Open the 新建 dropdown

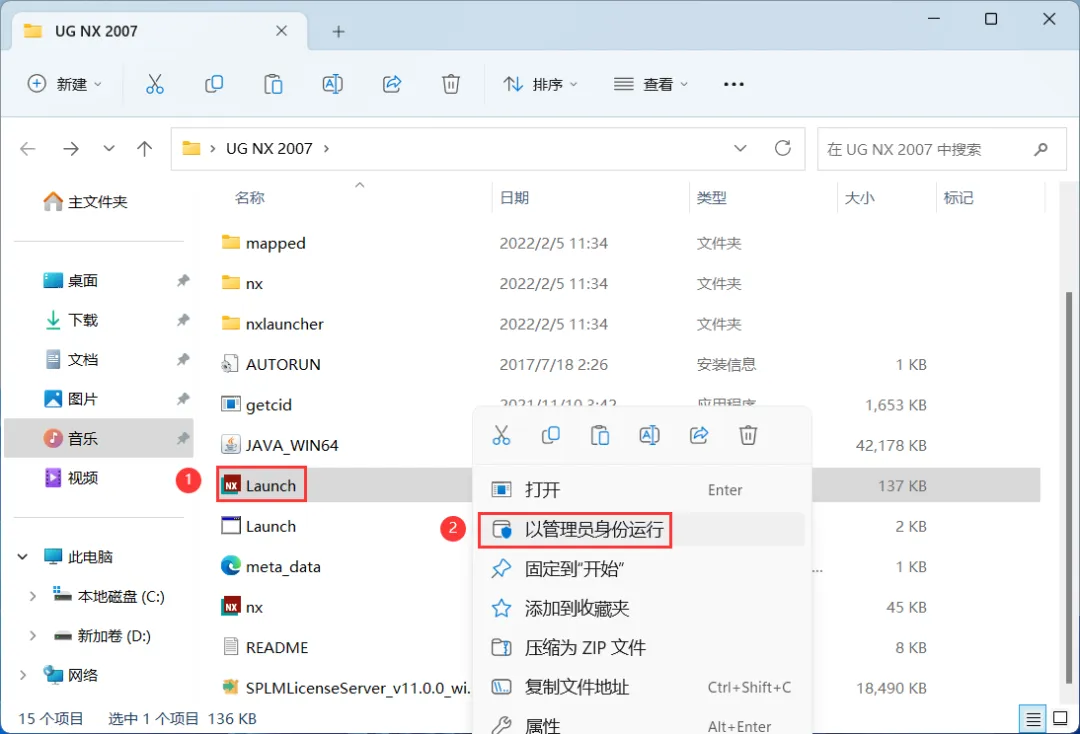tap(64, 84)
